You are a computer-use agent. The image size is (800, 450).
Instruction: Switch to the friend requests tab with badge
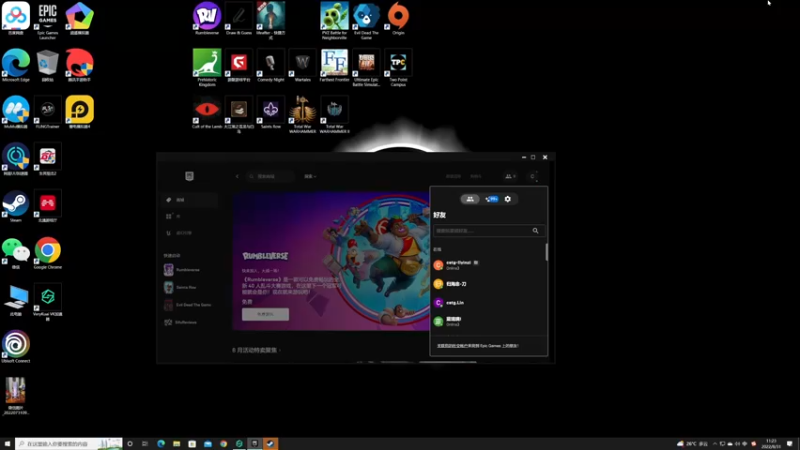click(x=491, y=199)
